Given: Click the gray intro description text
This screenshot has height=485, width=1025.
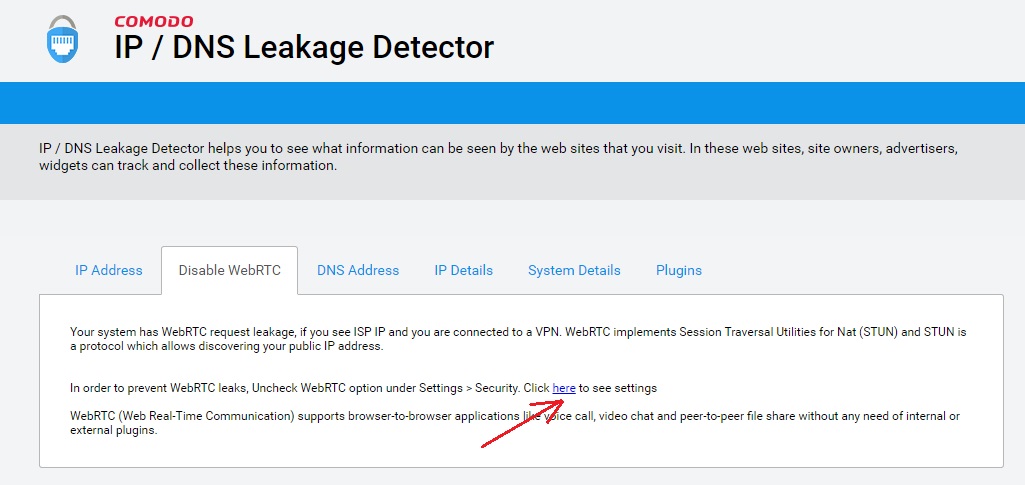Looking at the screenshot, I should click(498, 157).
